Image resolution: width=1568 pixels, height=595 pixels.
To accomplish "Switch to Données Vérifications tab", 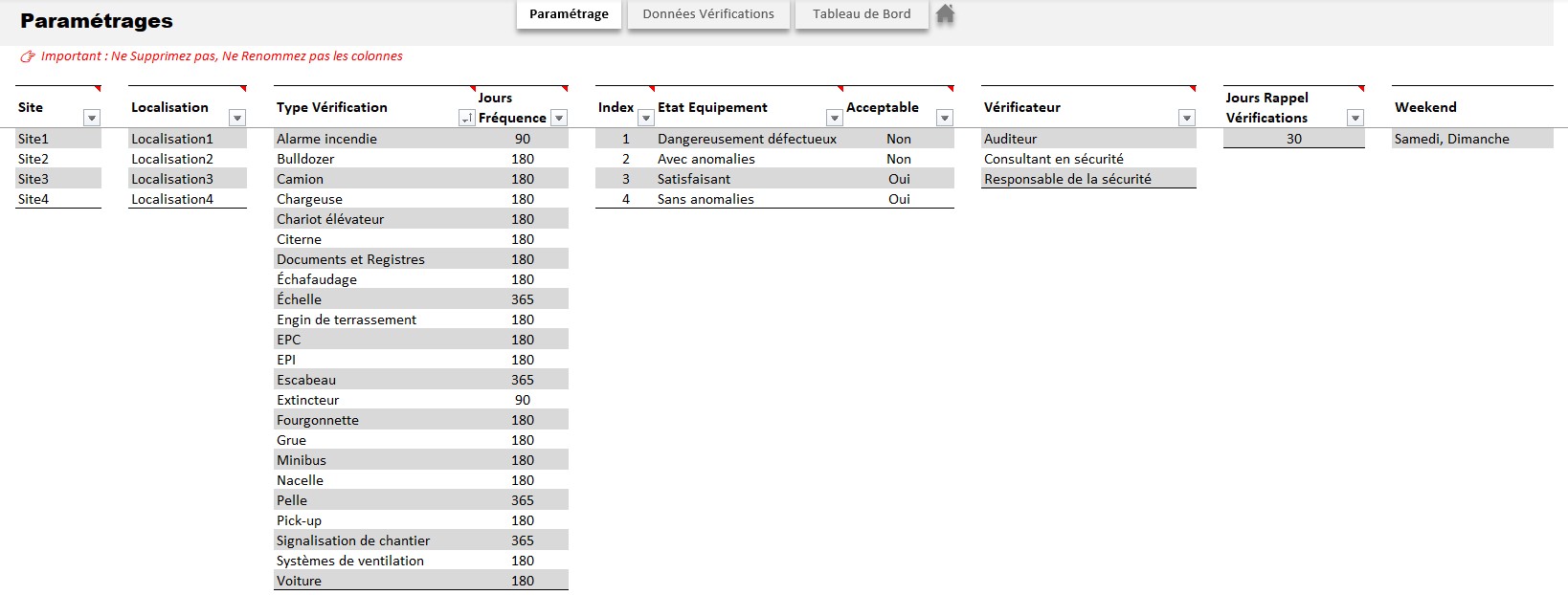I will [x=708, y=14].
